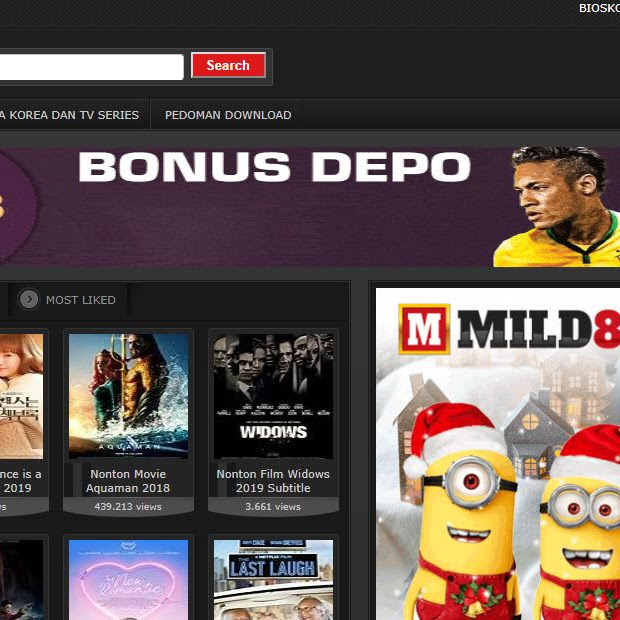Switch to the Most Liked tab

tap(68, 300)
